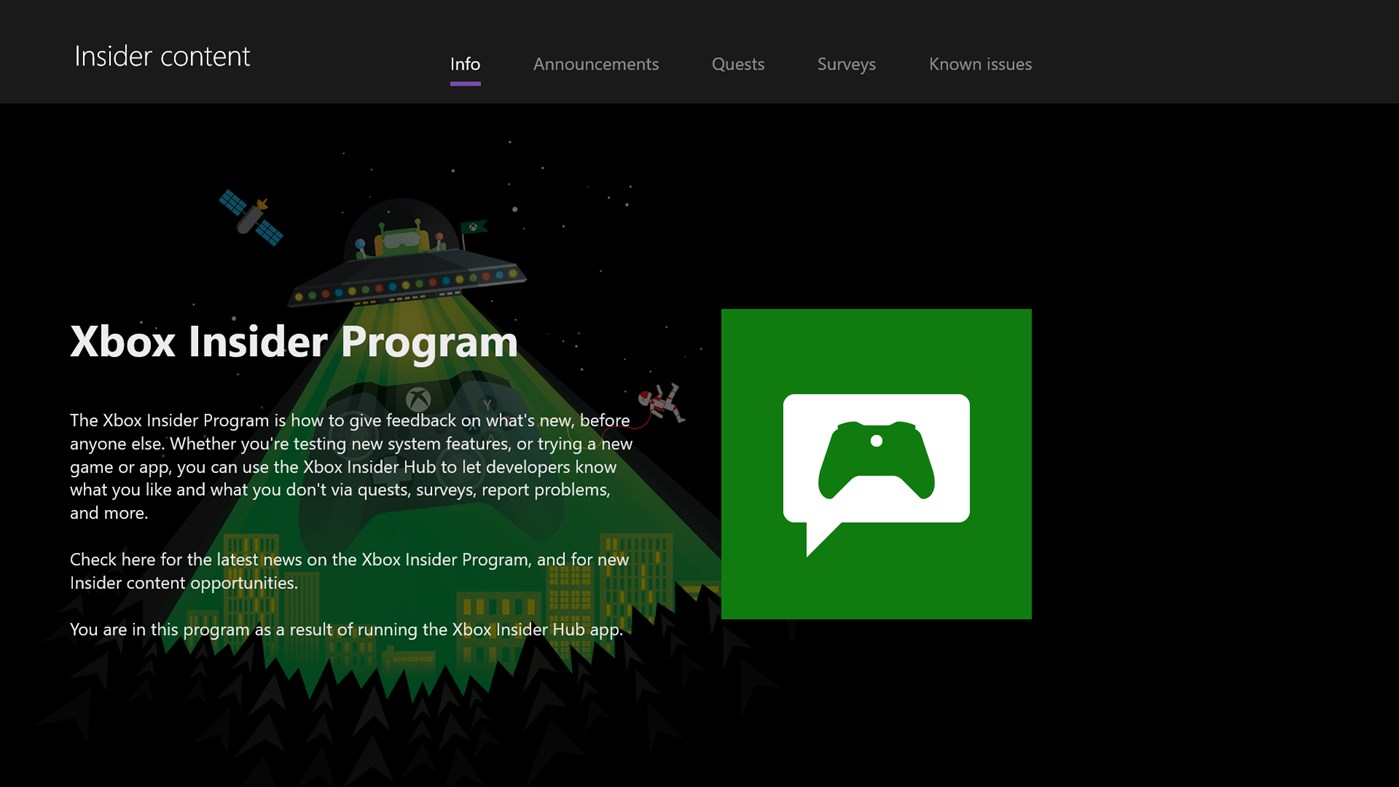Click the paragraph about giving feedback
The height and width of the screenshot is (787, 1399).
click(349, 465)
